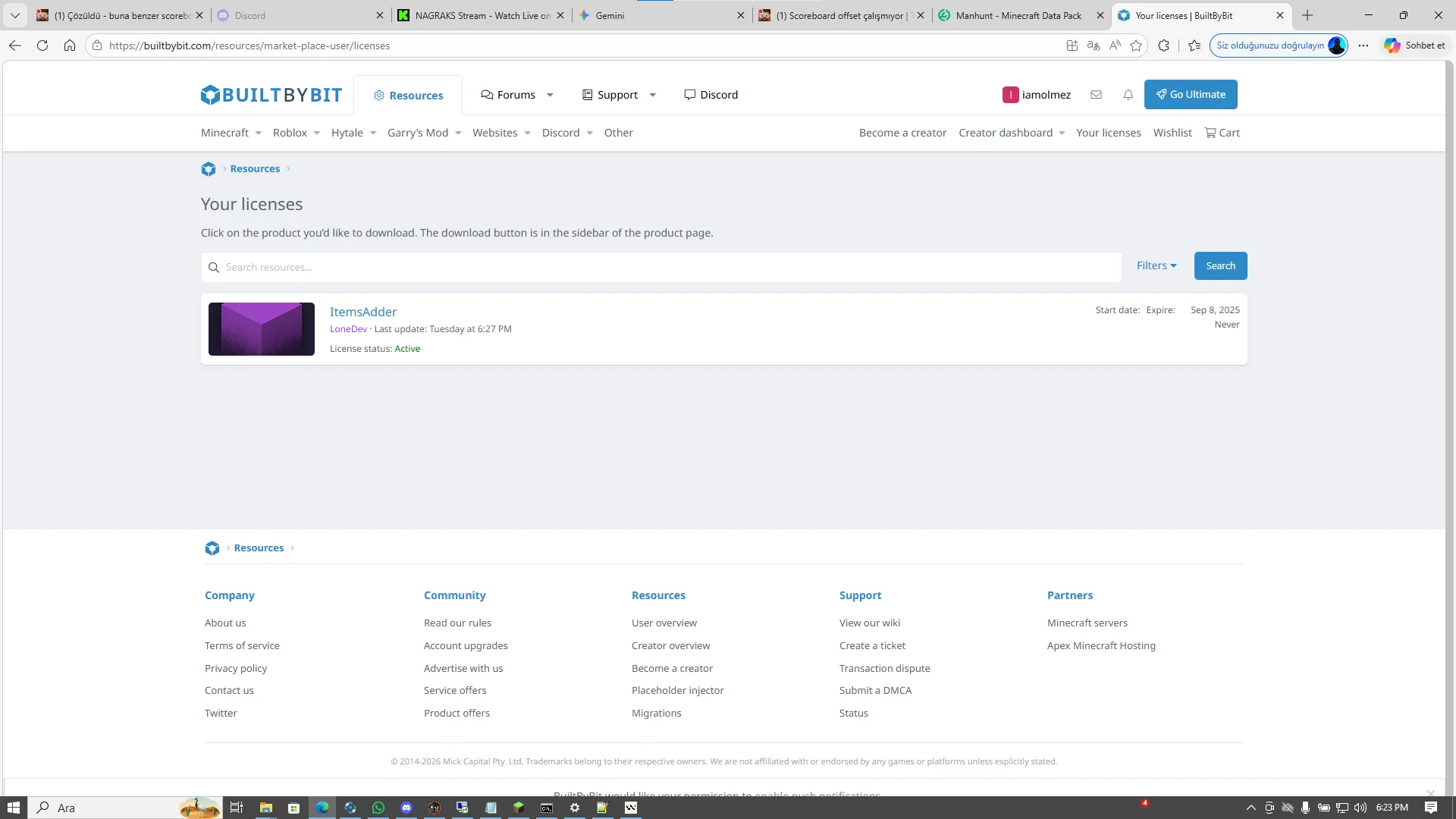The image size is (1456, 819).
Task: Open the Support menu
Action: (x=610, y=95)
